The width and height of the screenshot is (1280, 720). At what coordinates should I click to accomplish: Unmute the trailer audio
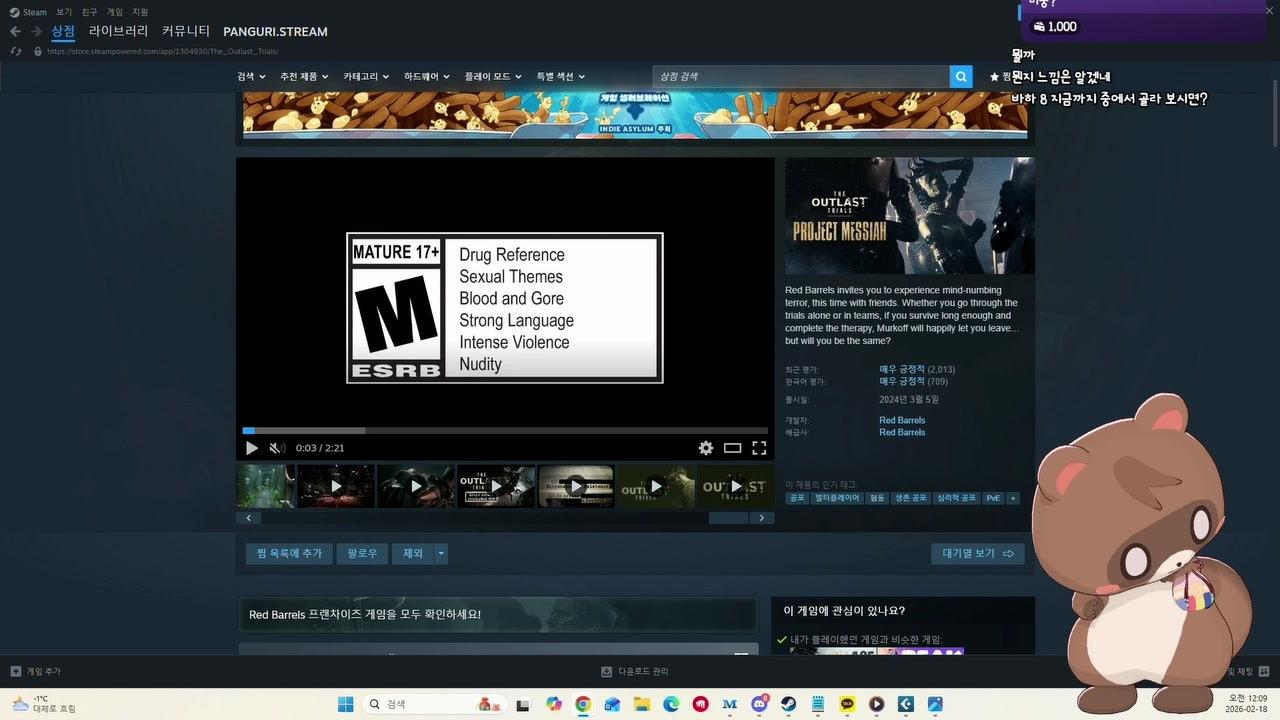[277, 448]
